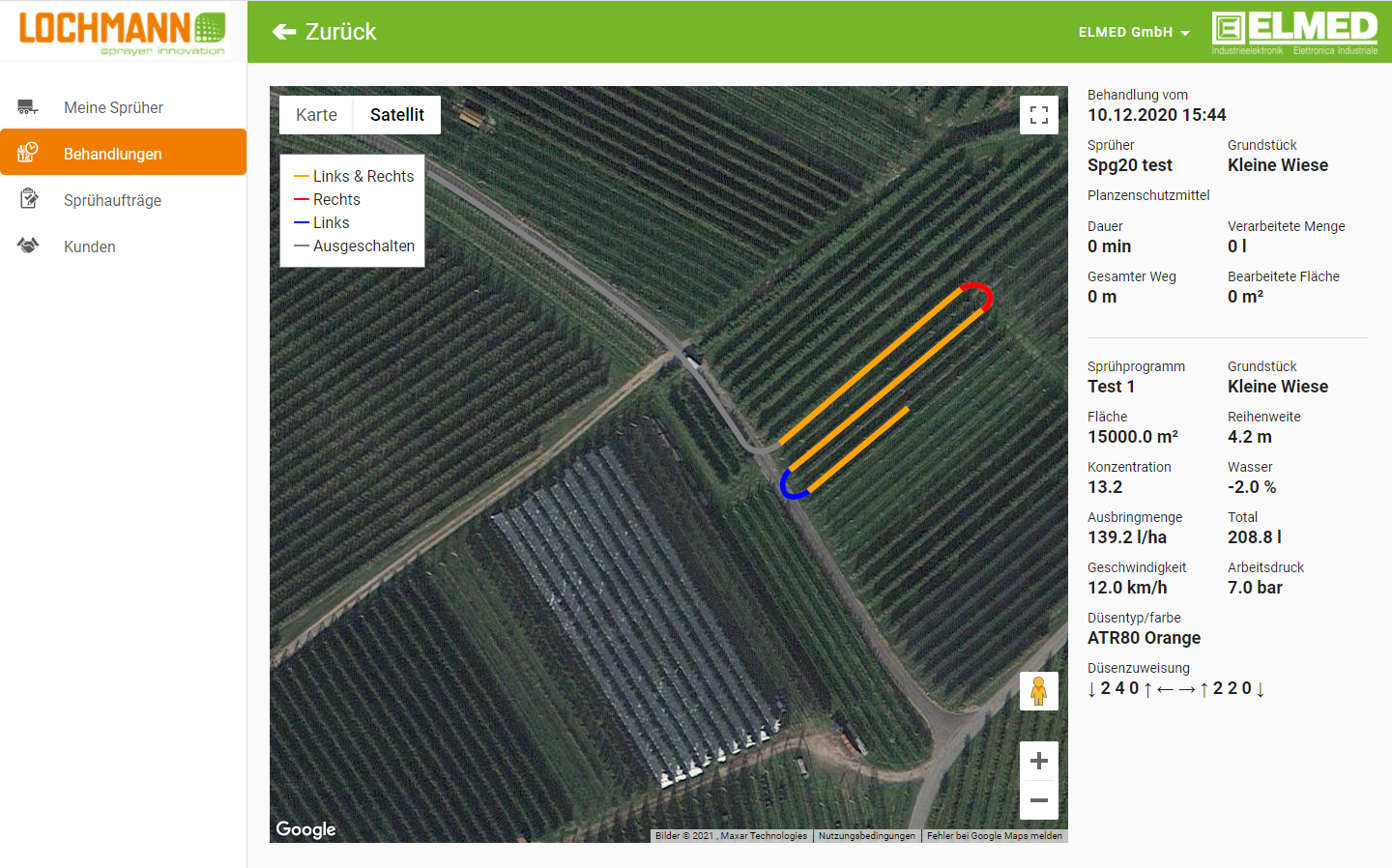Switch map to Satellit view
The width and height of the screenshot is (1392, 868).
396,115
